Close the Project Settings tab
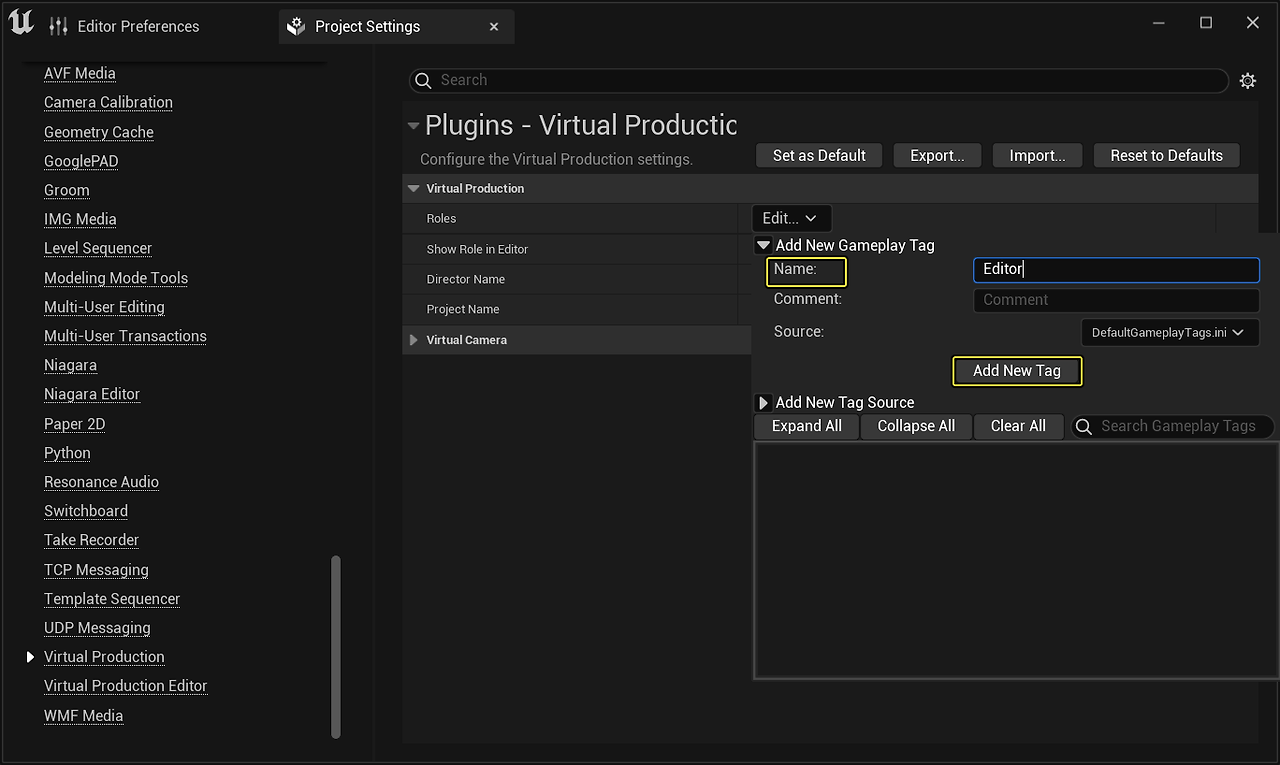This screenshot has width=1280, height=765. click(x=494, y=27)
